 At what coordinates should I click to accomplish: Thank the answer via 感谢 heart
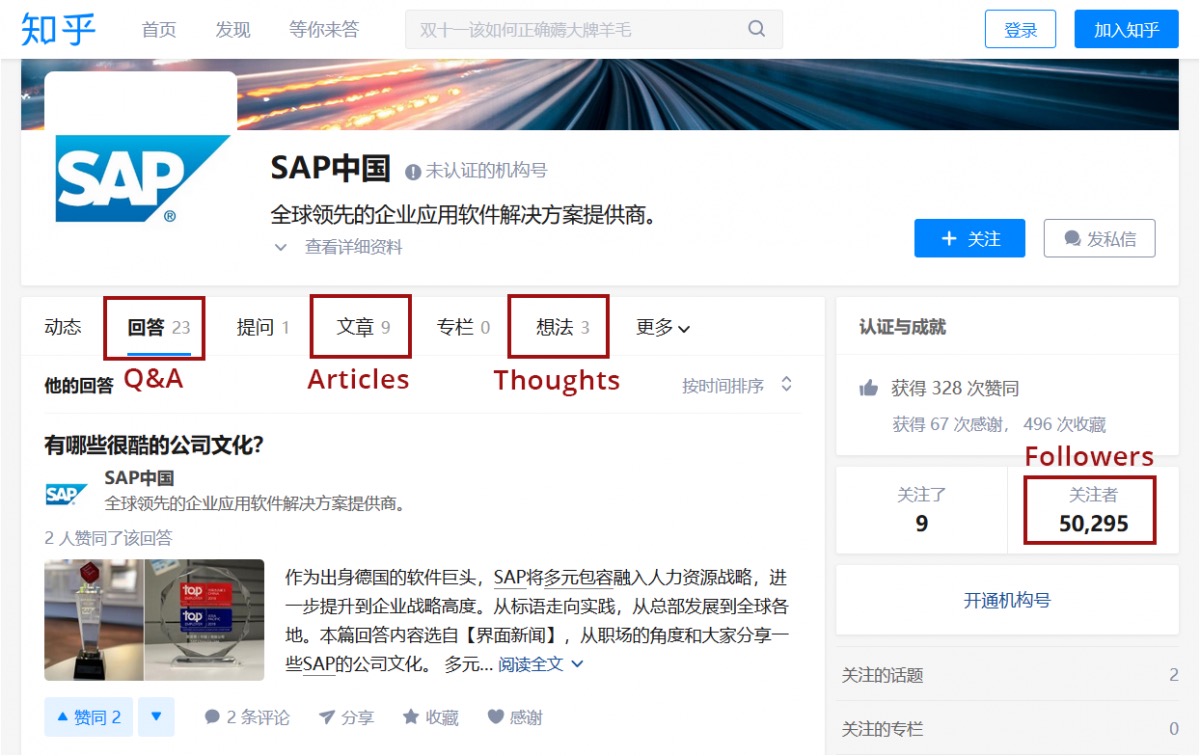[515, 717]
